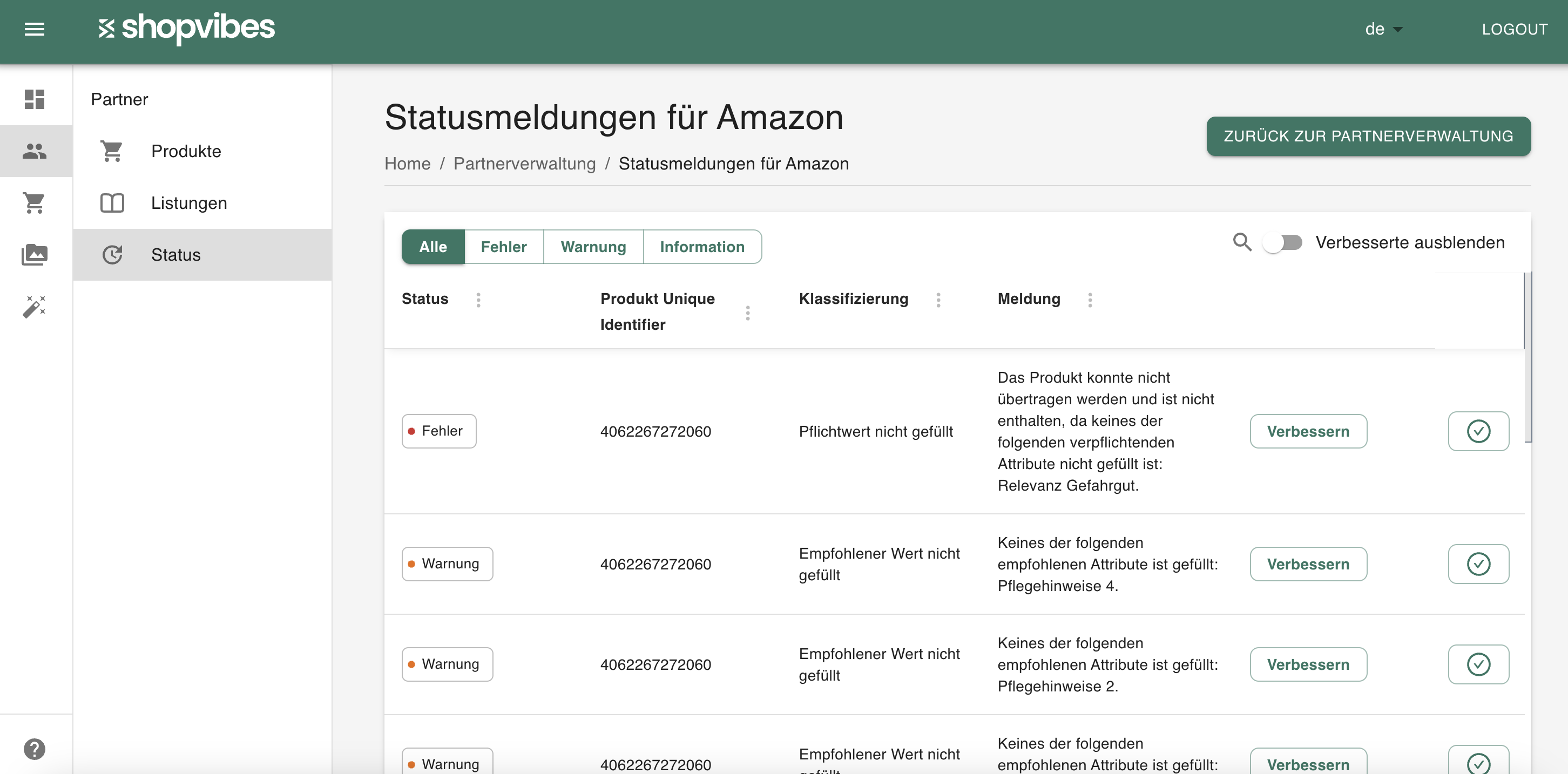
Task: Click the Meldung column header
Action: pos(1029,299)
